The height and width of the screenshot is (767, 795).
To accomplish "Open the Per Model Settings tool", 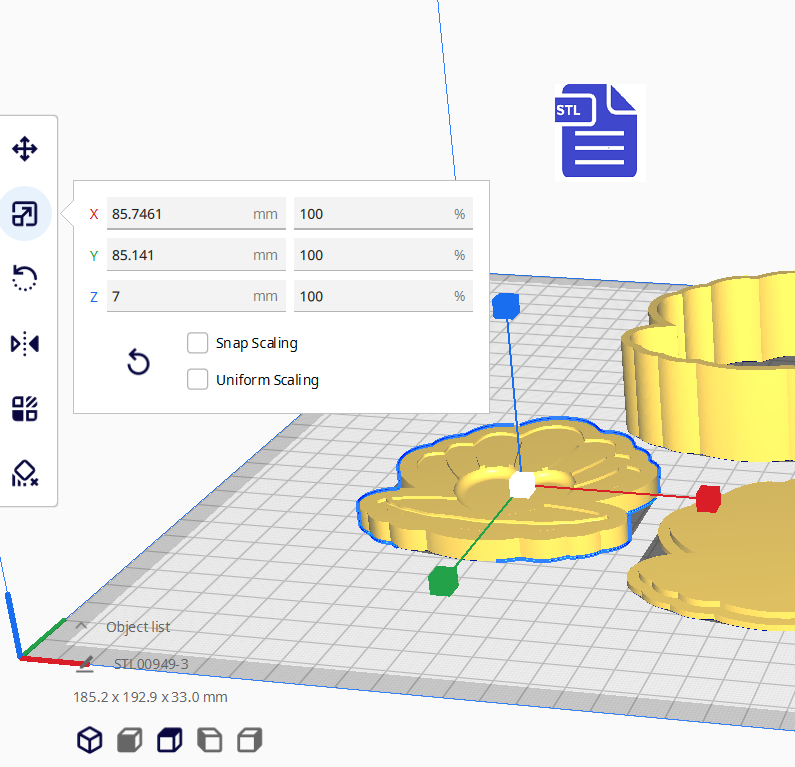I will 25,408.
